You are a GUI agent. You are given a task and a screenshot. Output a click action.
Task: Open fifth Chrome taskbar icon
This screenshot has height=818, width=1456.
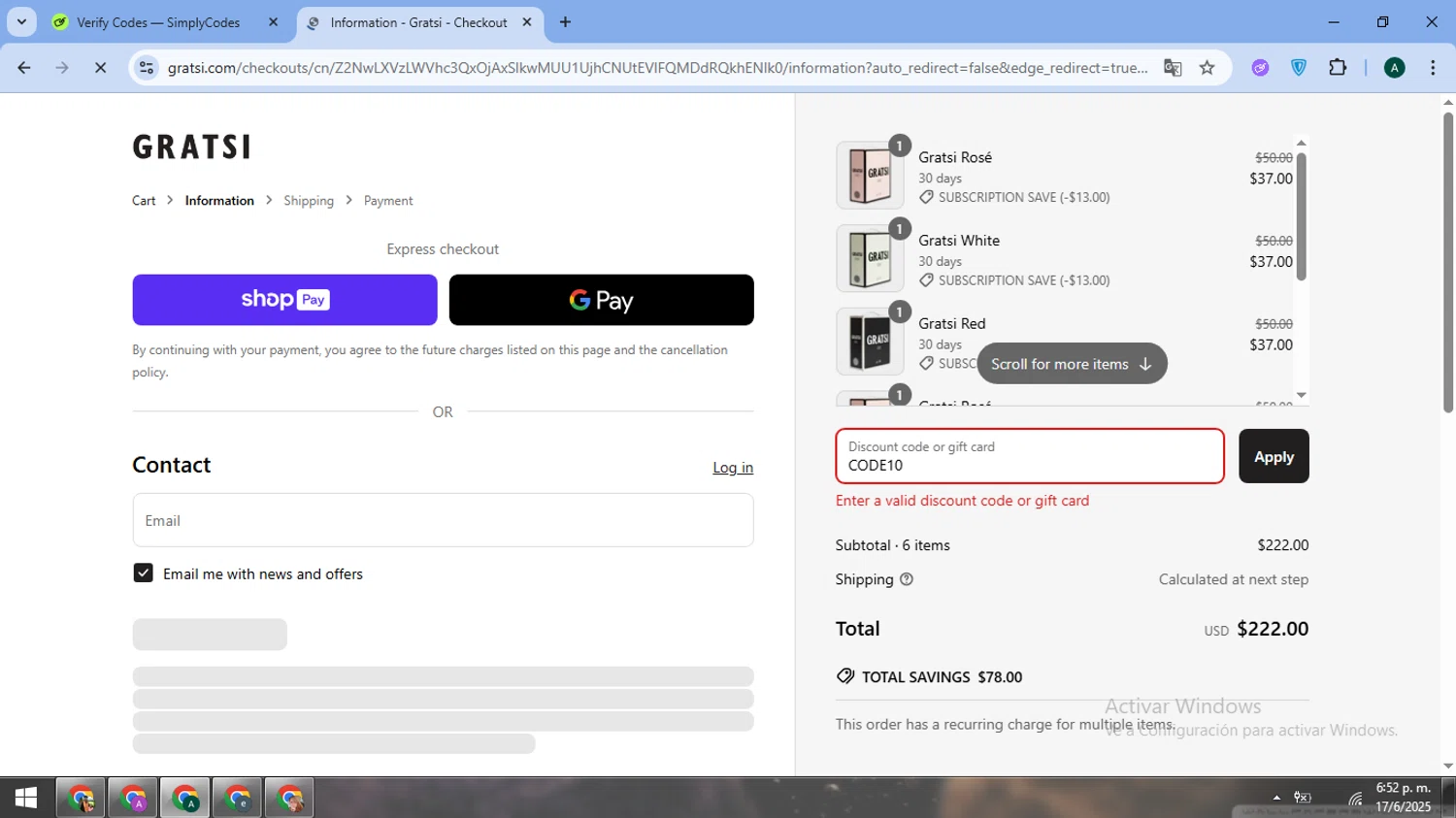[290, 798]
